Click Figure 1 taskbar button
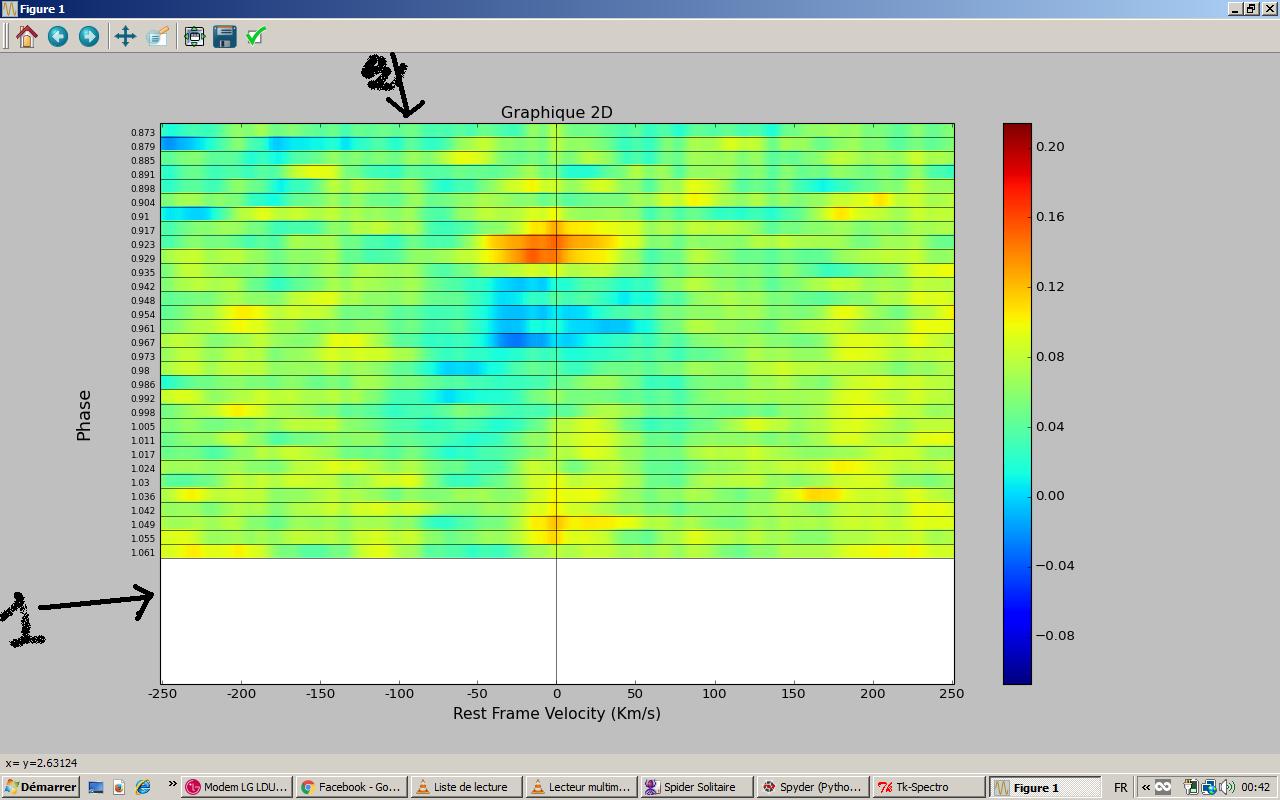This screenshot has height=800, width=1280. 1044,787
